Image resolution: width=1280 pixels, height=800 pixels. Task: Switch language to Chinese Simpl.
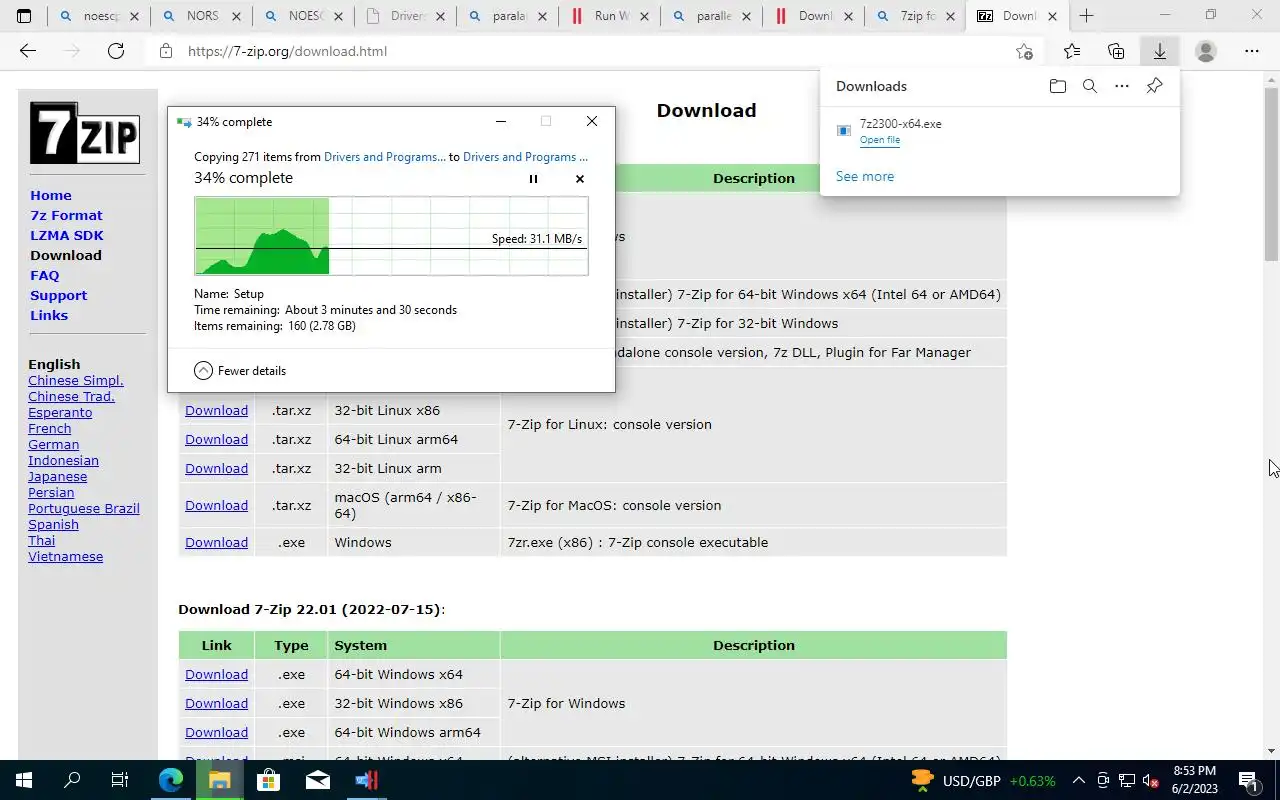tap(76, 380)
